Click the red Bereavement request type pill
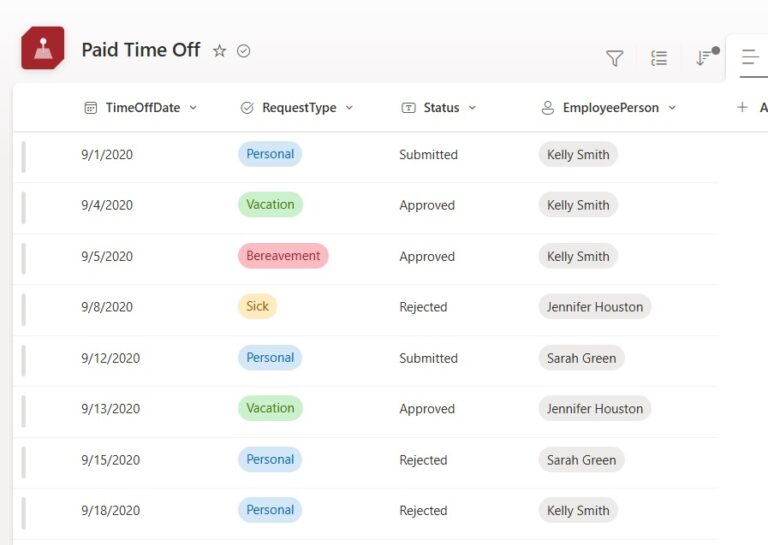Screen dimensions: 768x545 (283, 256)
